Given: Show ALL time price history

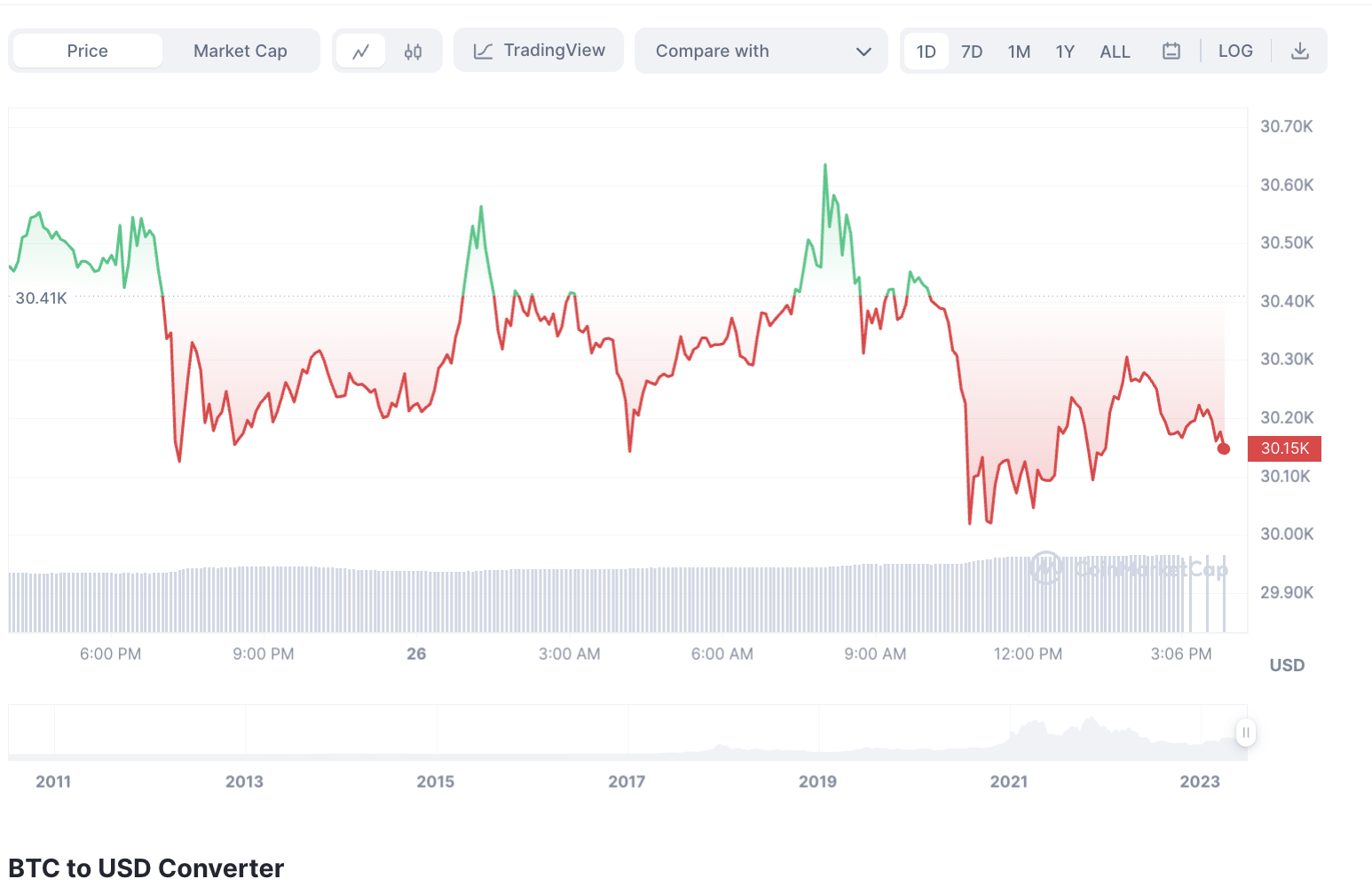Looking at the screenshot, I should tap(1115, 51).
